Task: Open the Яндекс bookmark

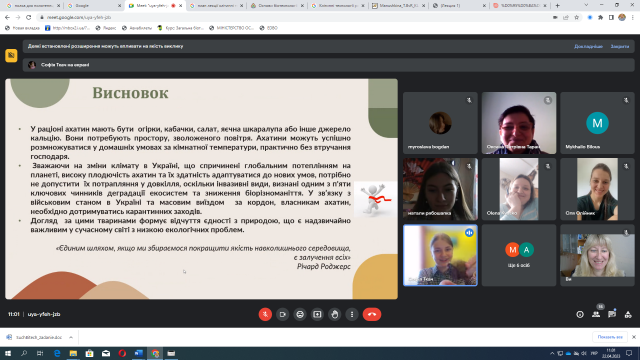Action: (106, 28)
